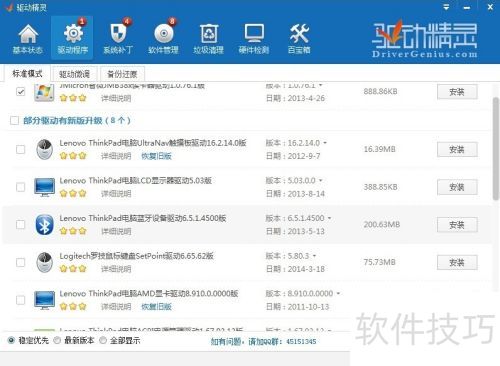Viewport: 500px width, 366px height.
Task: Expand version dropdown of JMicron driver
Action: click(x=321, y=85)
